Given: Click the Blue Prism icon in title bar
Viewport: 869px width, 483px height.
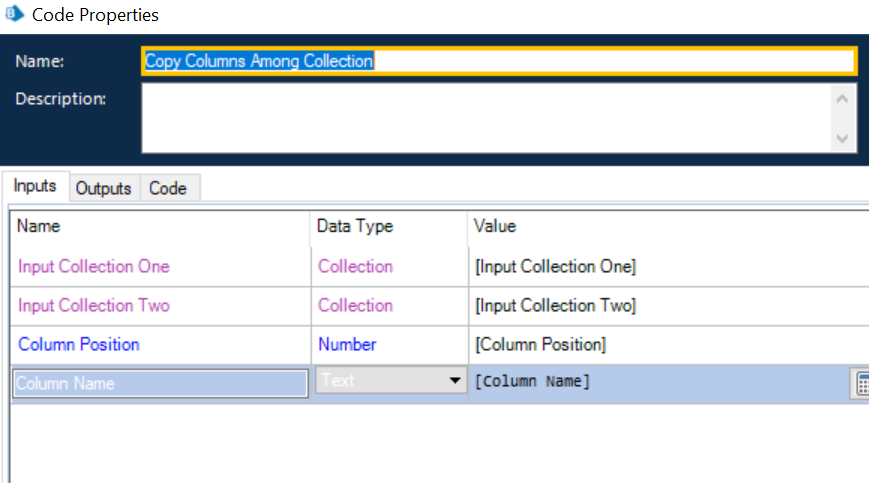Looking at the screenshot, I should click(x=14, y=13).
